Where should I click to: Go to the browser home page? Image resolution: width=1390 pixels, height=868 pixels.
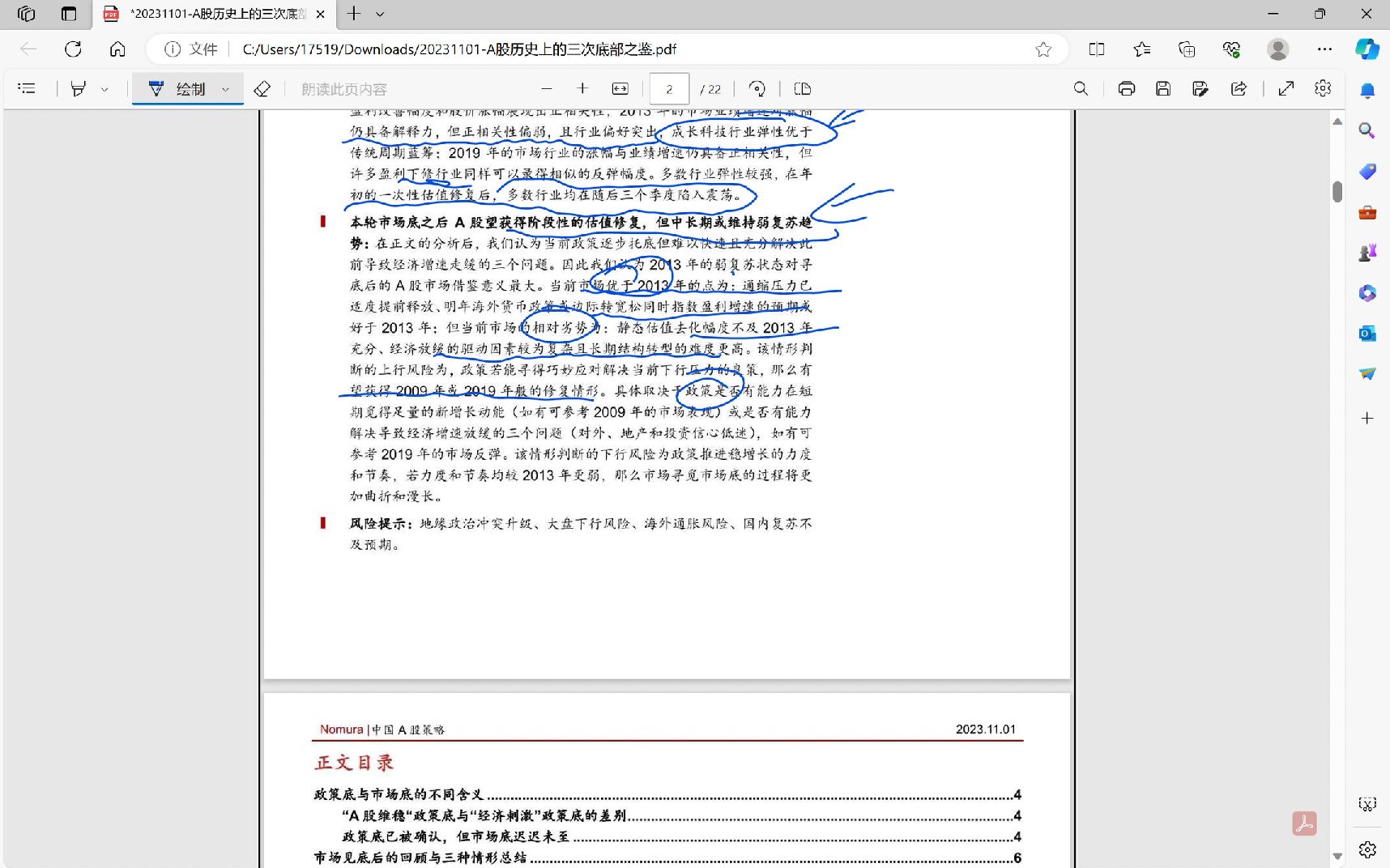point(117,49)
